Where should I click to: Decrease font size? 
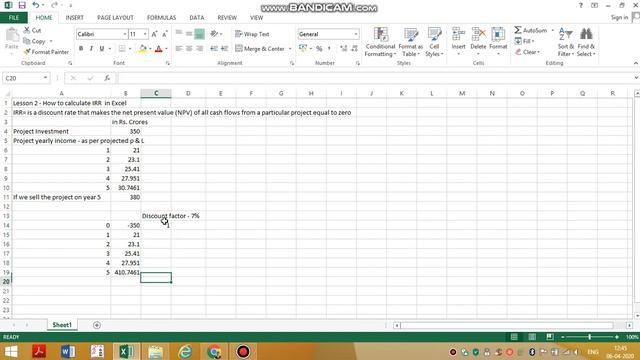(164, 34)
